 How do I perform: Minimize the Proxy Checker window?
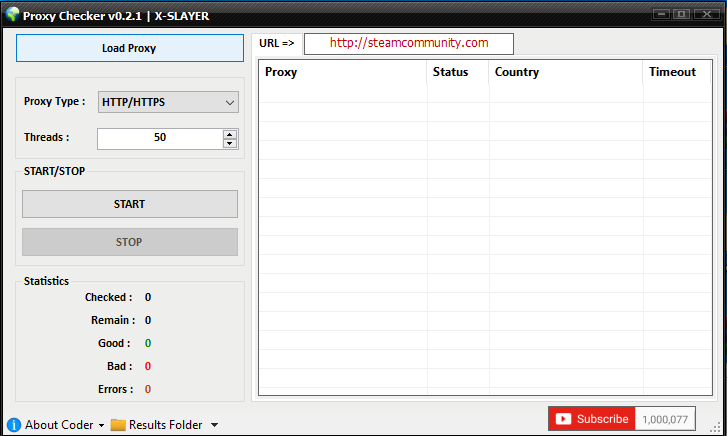661,14
